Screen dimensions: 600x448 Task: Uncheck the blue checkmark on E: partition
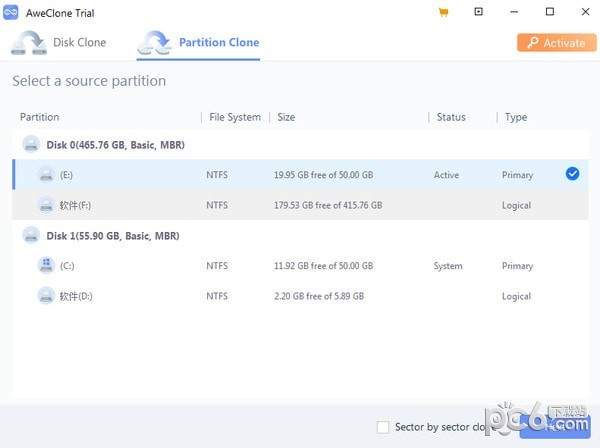572,174
